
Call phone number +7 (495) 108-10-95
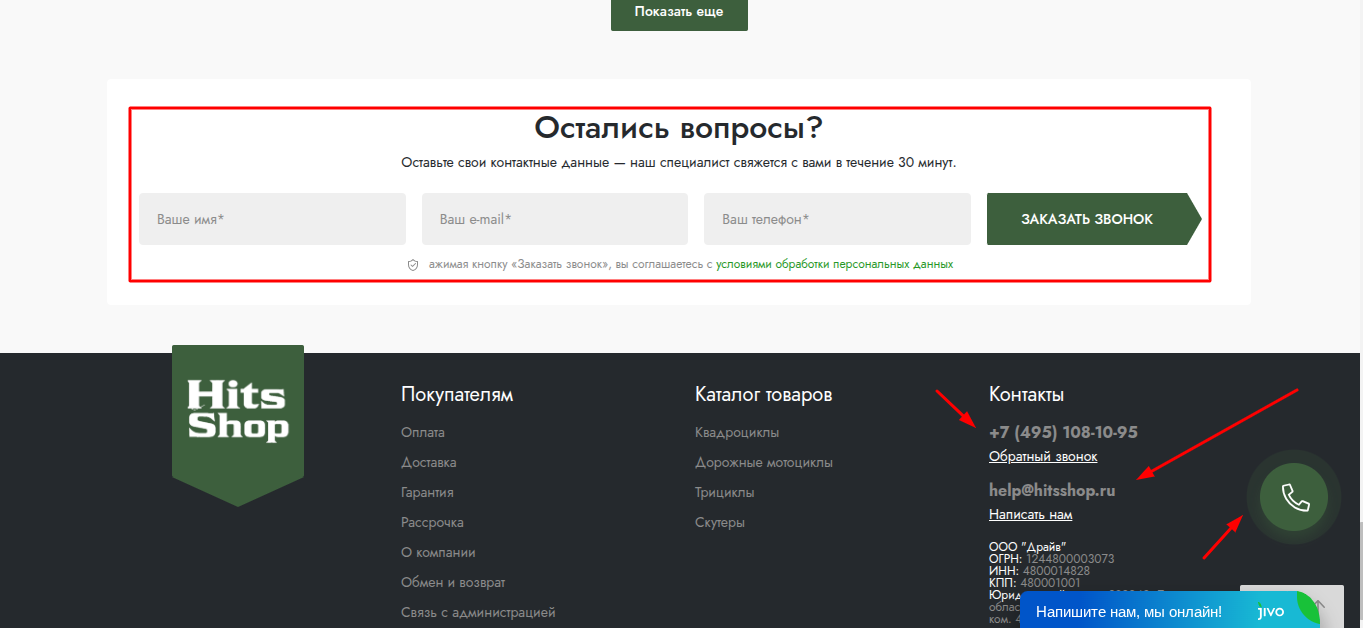pos(1063,433)
